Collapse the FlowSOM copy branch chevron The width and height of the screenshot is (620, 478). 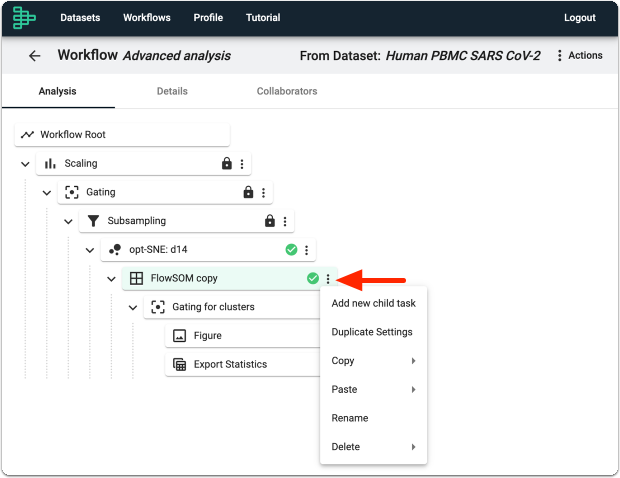click(x=112, y=279)
